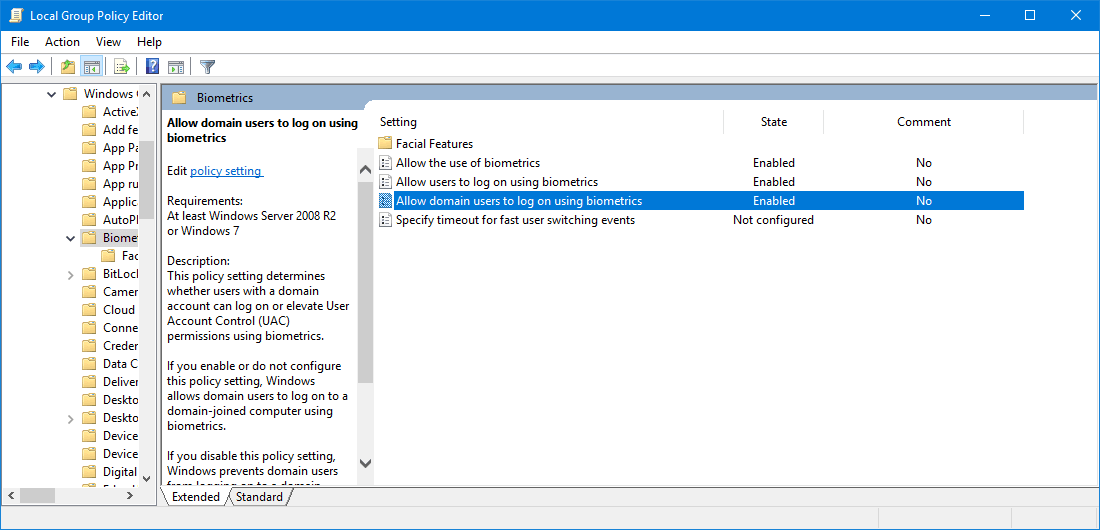The width and height of the screenshot is (1100, 530).
Task: Open the View menu
Action: pyautogui.click(x=108, y=41)
